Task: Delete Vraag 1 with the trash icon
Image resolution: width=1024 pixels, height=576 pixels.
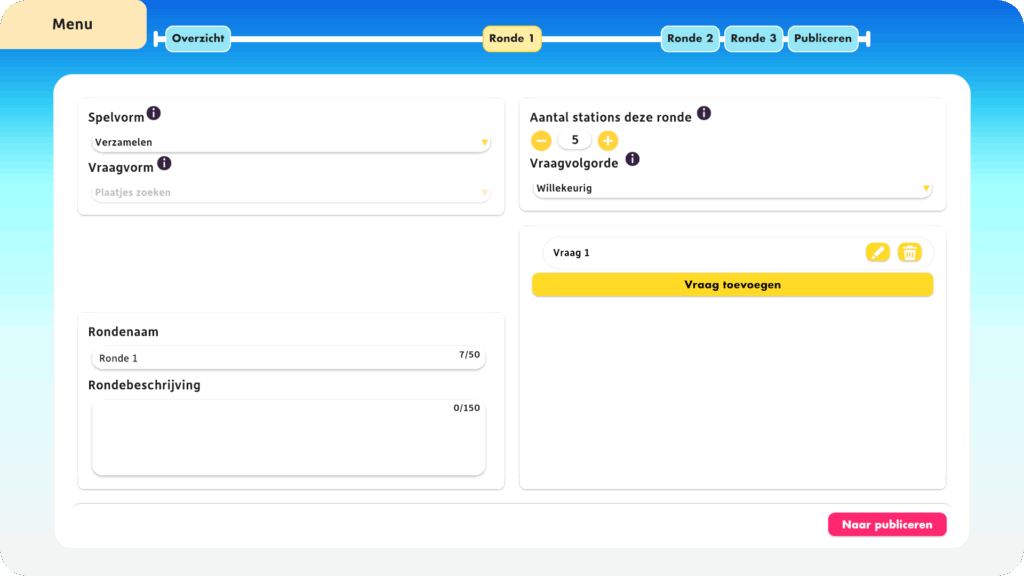Action: [909, 253]
